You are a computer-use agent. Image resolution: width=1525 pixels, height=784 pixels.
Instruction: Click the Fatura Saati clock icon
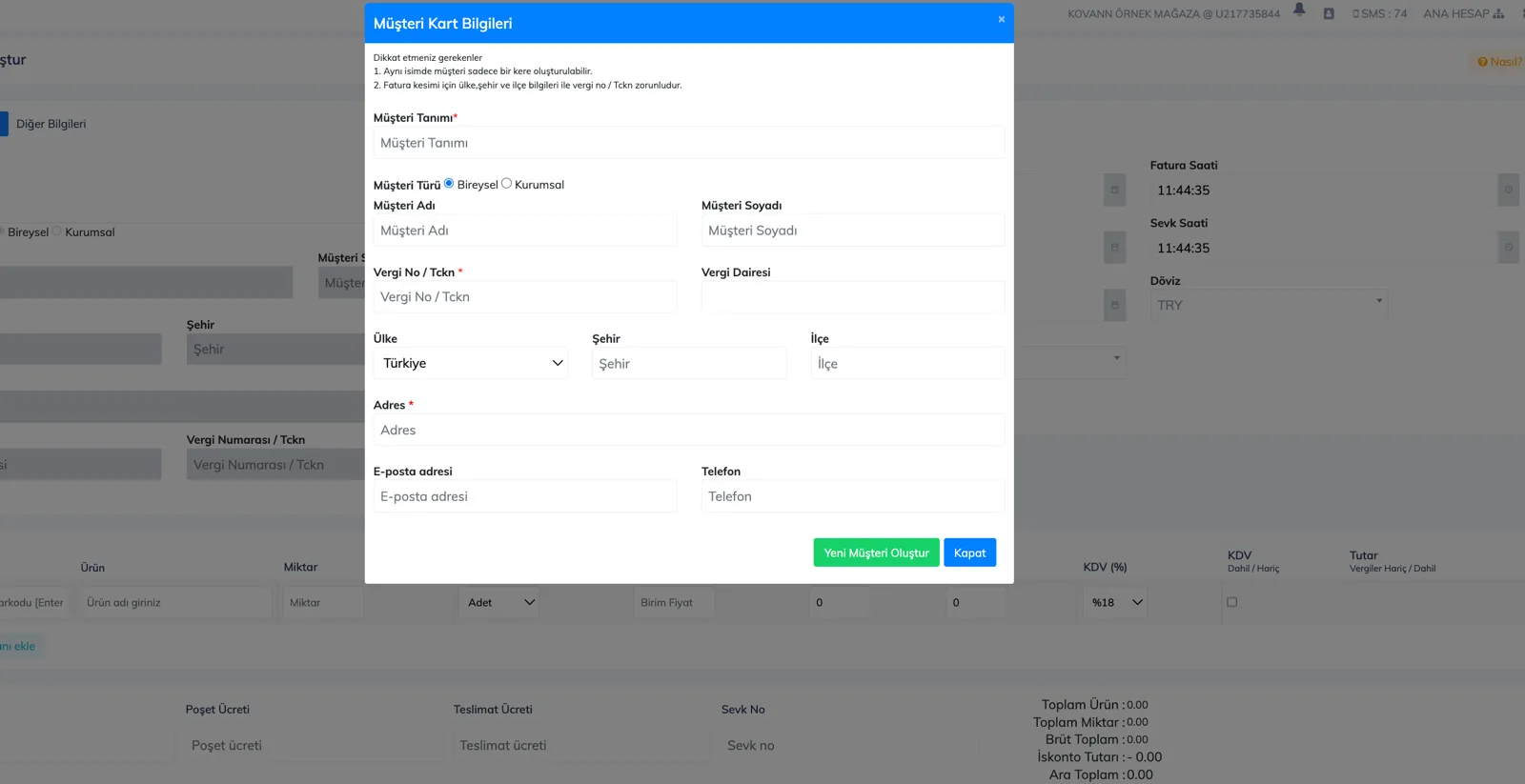[1509, 191]
